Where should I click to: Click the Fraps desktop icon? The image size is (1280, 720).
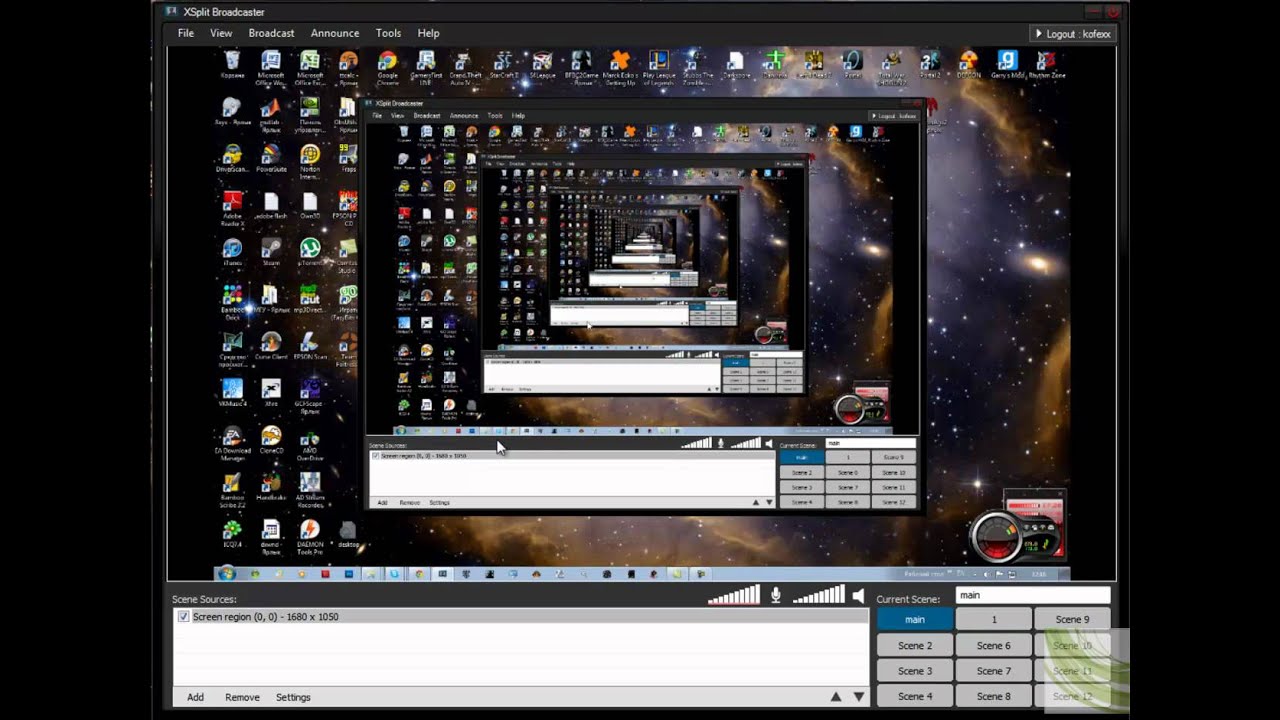348,158
